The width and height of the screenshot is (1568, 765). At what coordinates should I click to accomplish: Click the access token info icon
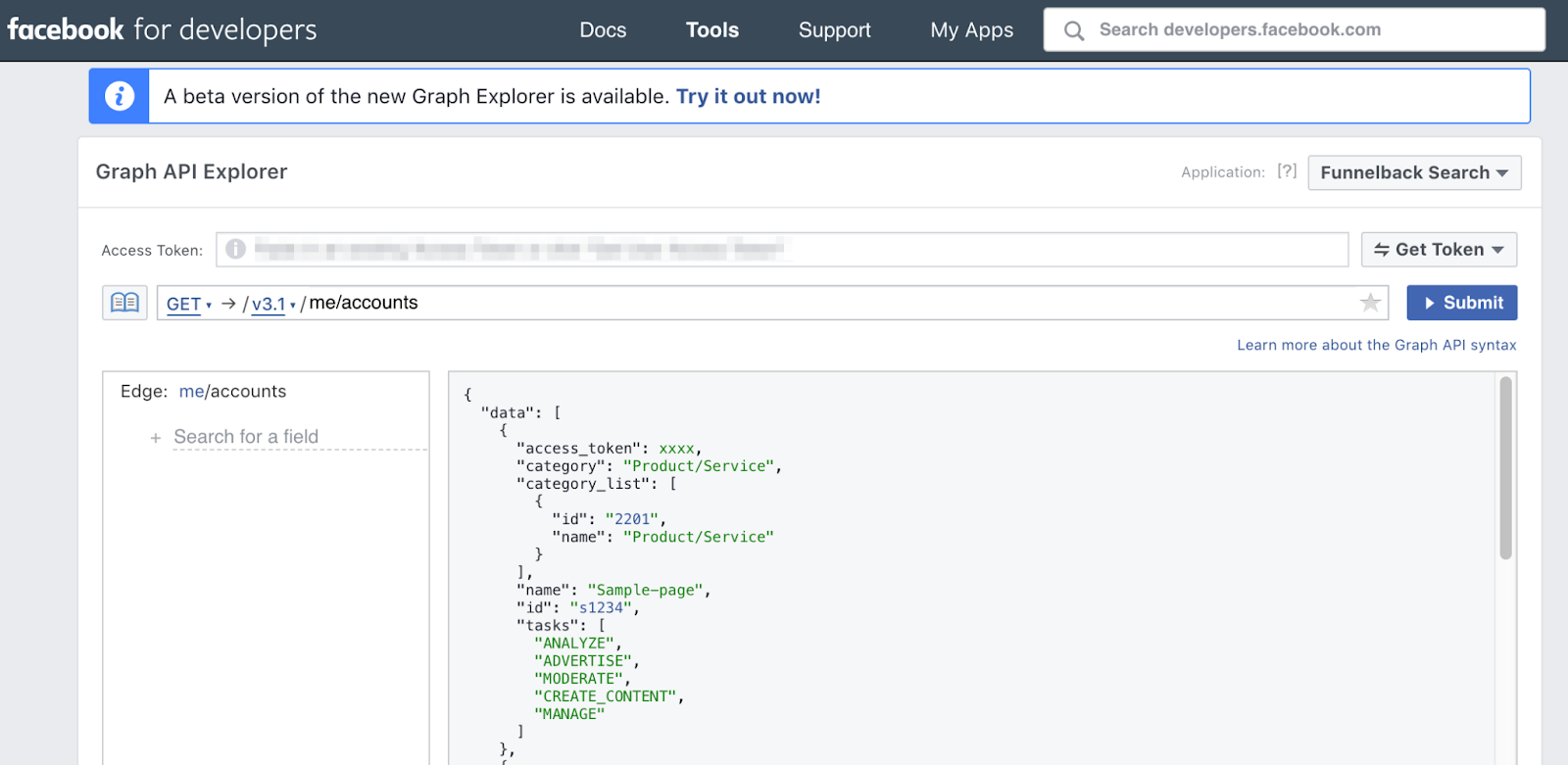tap(235, 249)
